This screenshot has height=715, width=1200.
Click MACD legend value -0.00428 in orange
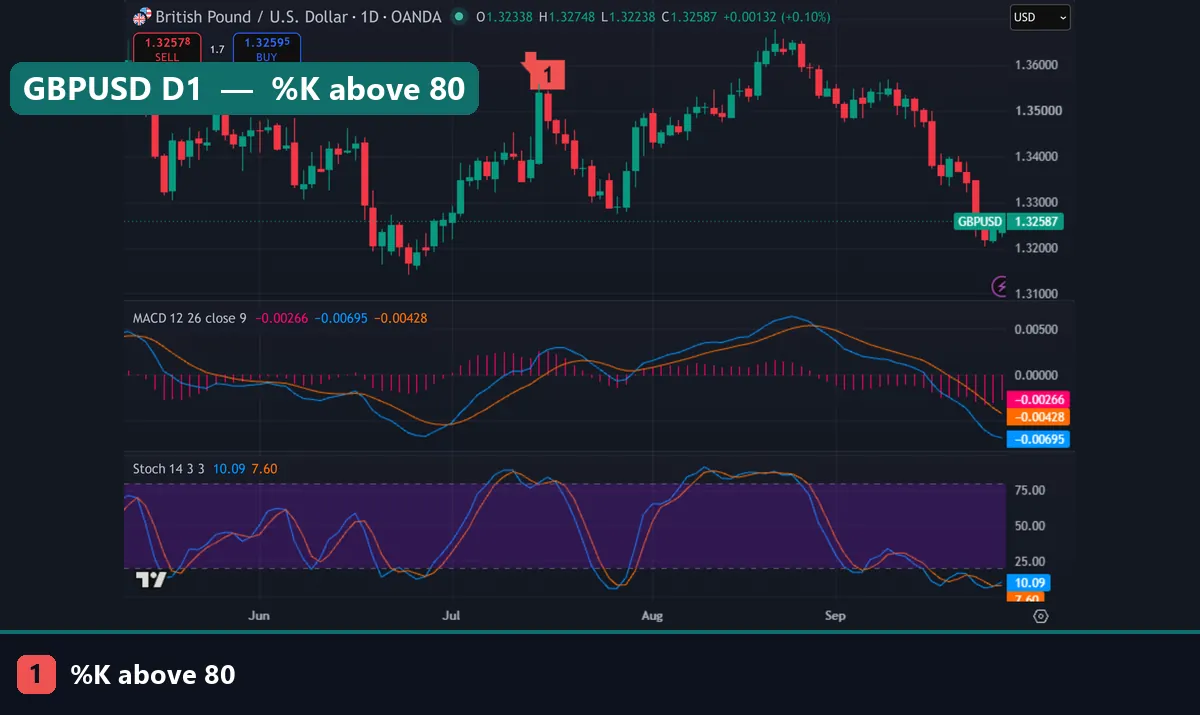[x=401, y=318]
